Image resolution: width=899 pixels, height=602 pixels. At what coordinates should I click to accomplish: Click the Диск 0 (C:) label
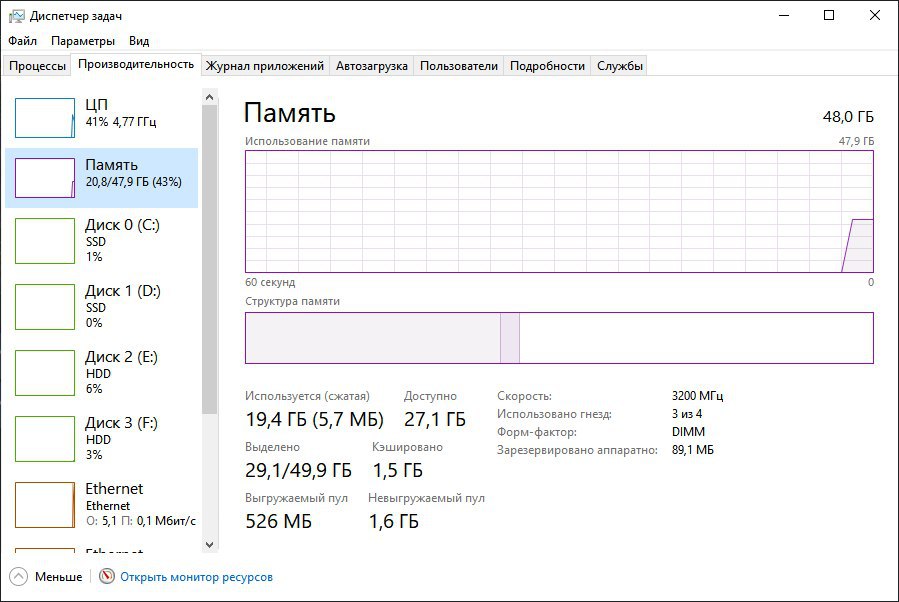pos(122,225)
